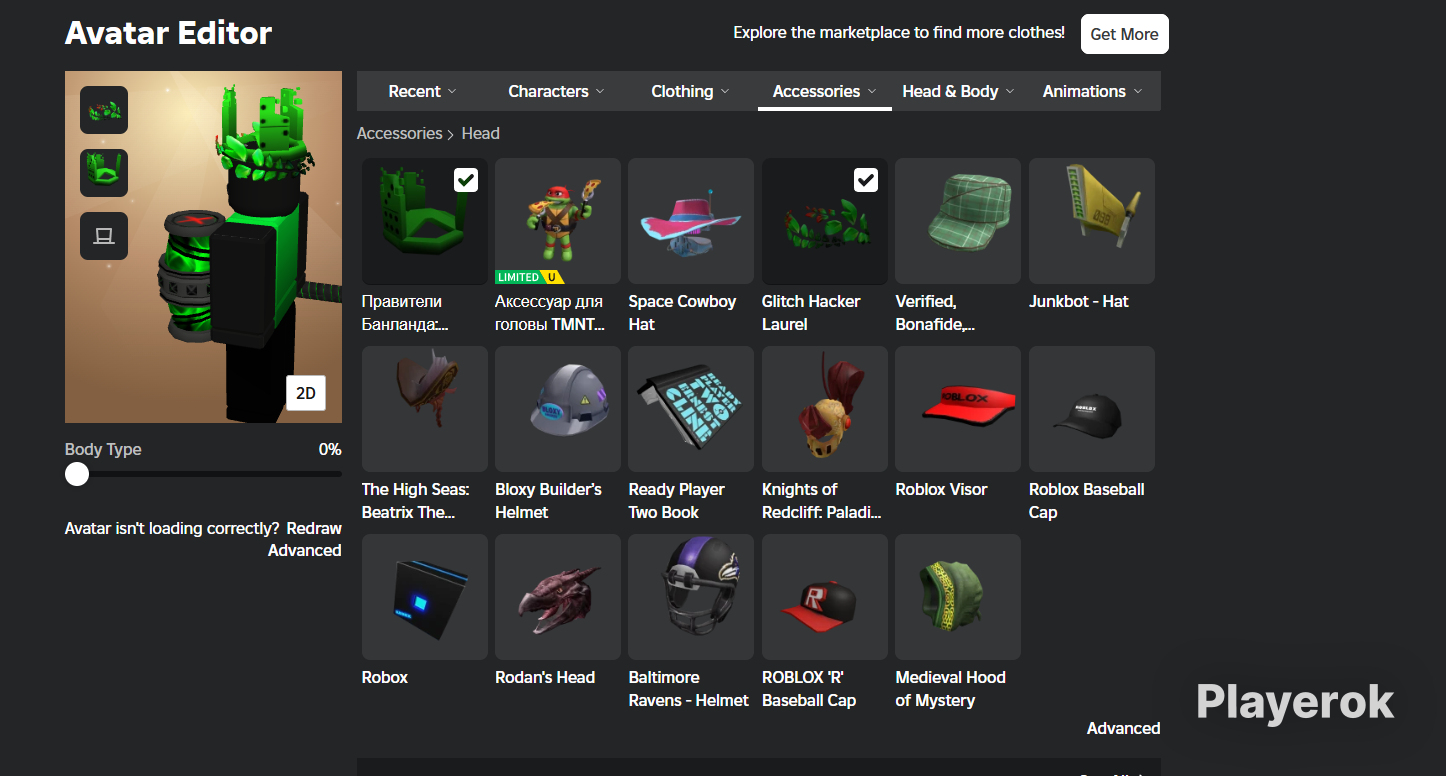This screenshot has width=1446, height=776.
Task: Click the Head breadcrumb text
Action: coord(480,133)
